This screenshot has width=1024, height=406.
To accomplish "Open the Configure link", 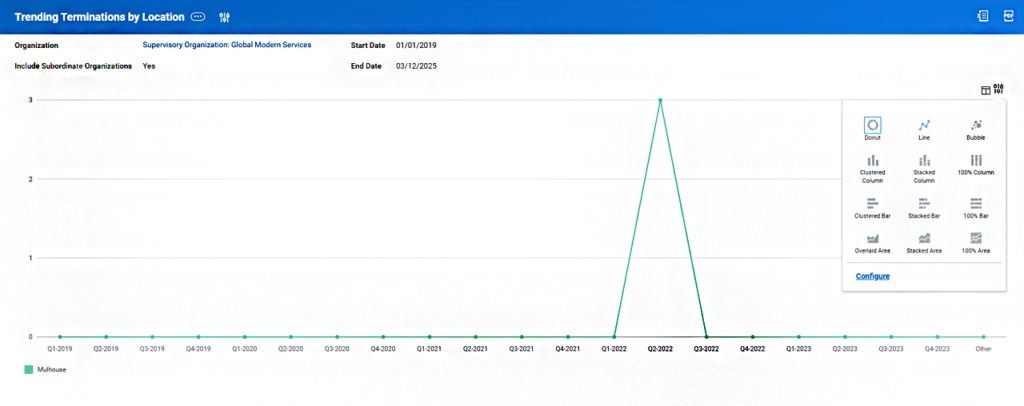I will point(872,276).
